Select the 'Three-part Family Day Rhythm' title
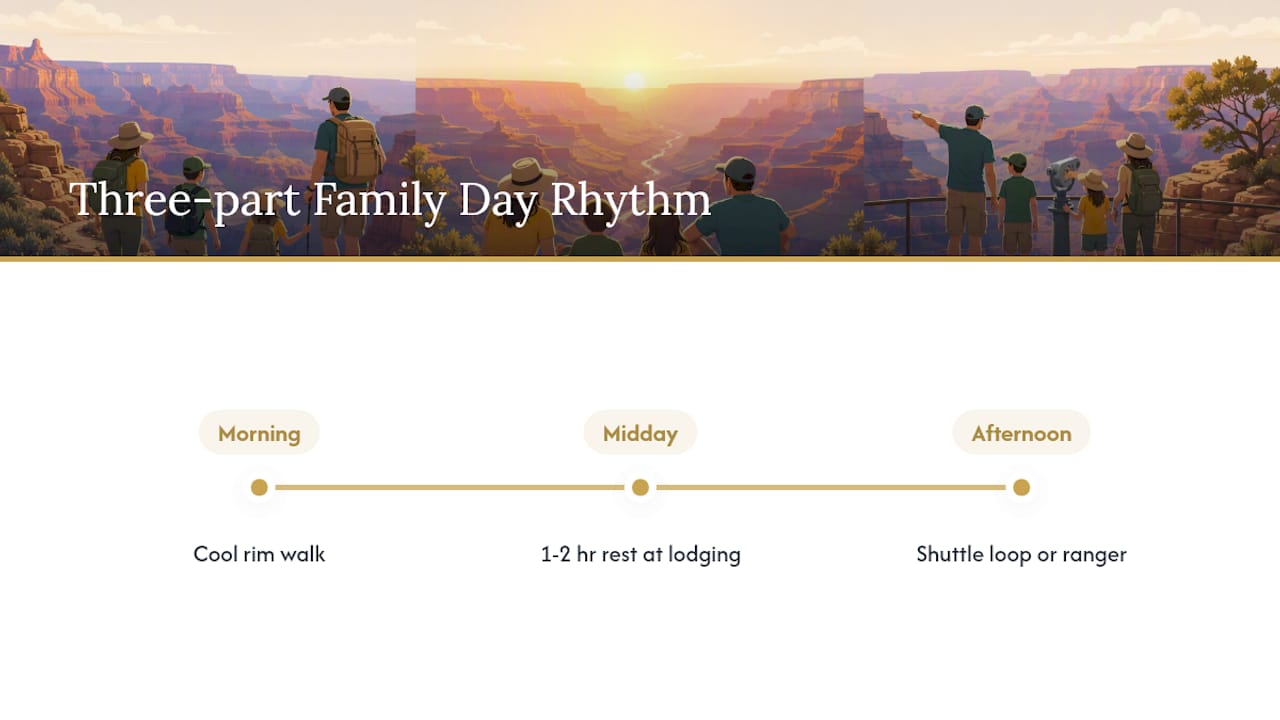The image size is (1280, 720). point(390,199)
